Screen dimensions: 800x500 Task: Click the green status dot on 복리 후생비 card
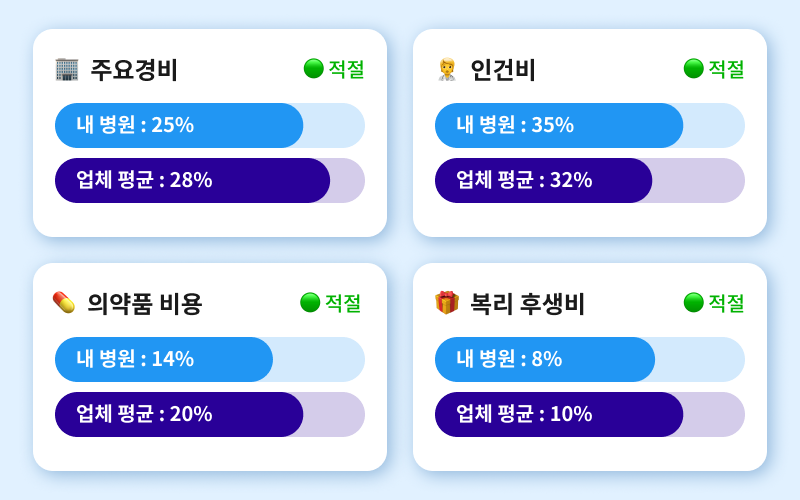tap(694, 302)
